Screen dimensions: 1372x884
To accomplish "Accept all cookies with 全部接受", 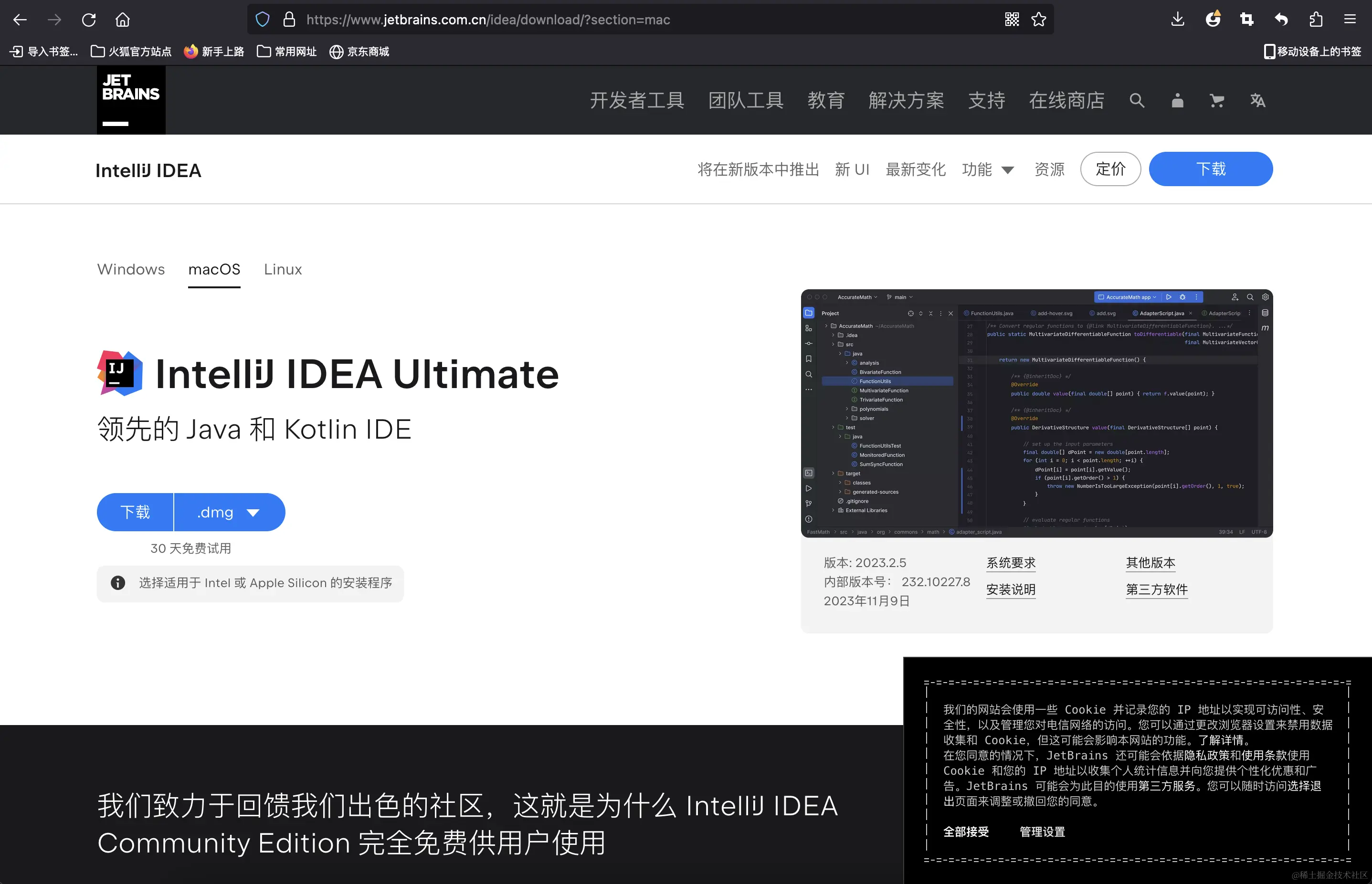I will [966, 832].
